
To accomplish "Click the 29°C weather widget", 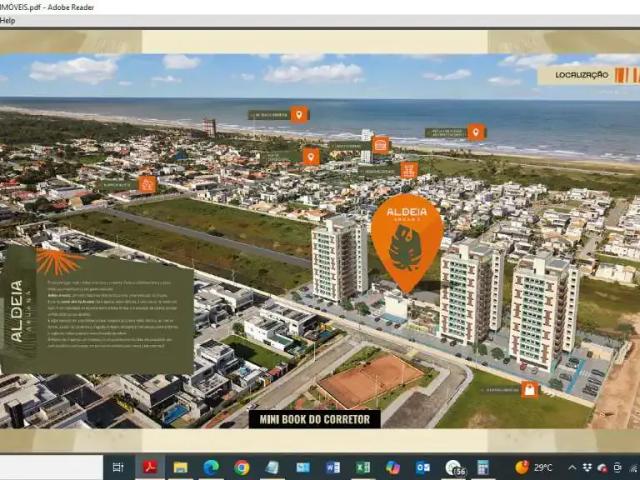I will tap(534, 467).
